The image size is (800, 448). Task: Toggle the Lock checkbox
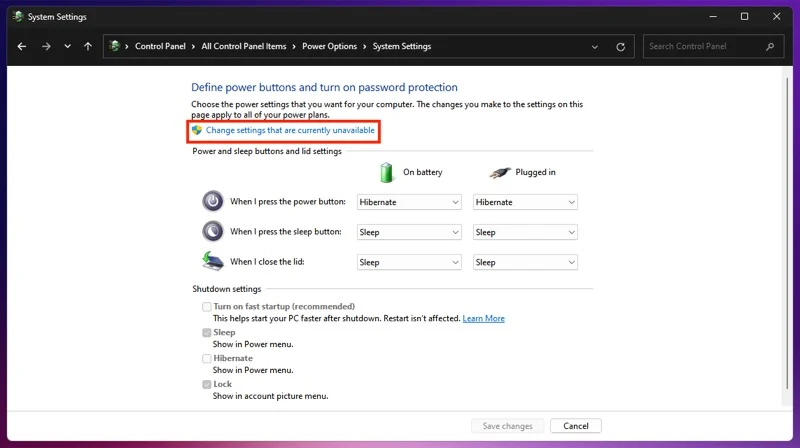(207, 384)
